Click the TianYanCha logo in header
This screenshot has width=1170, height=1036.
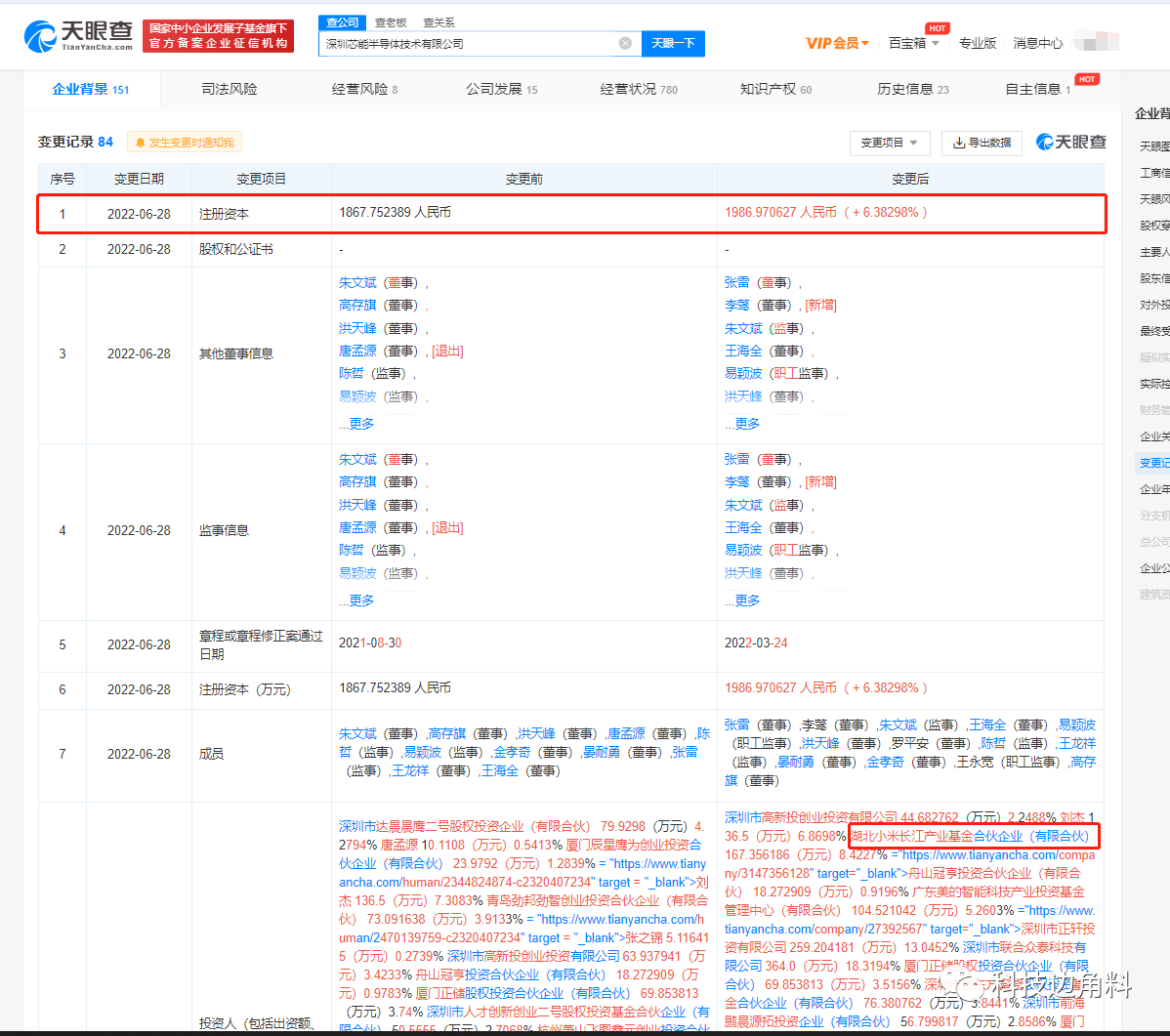[78, 35]
